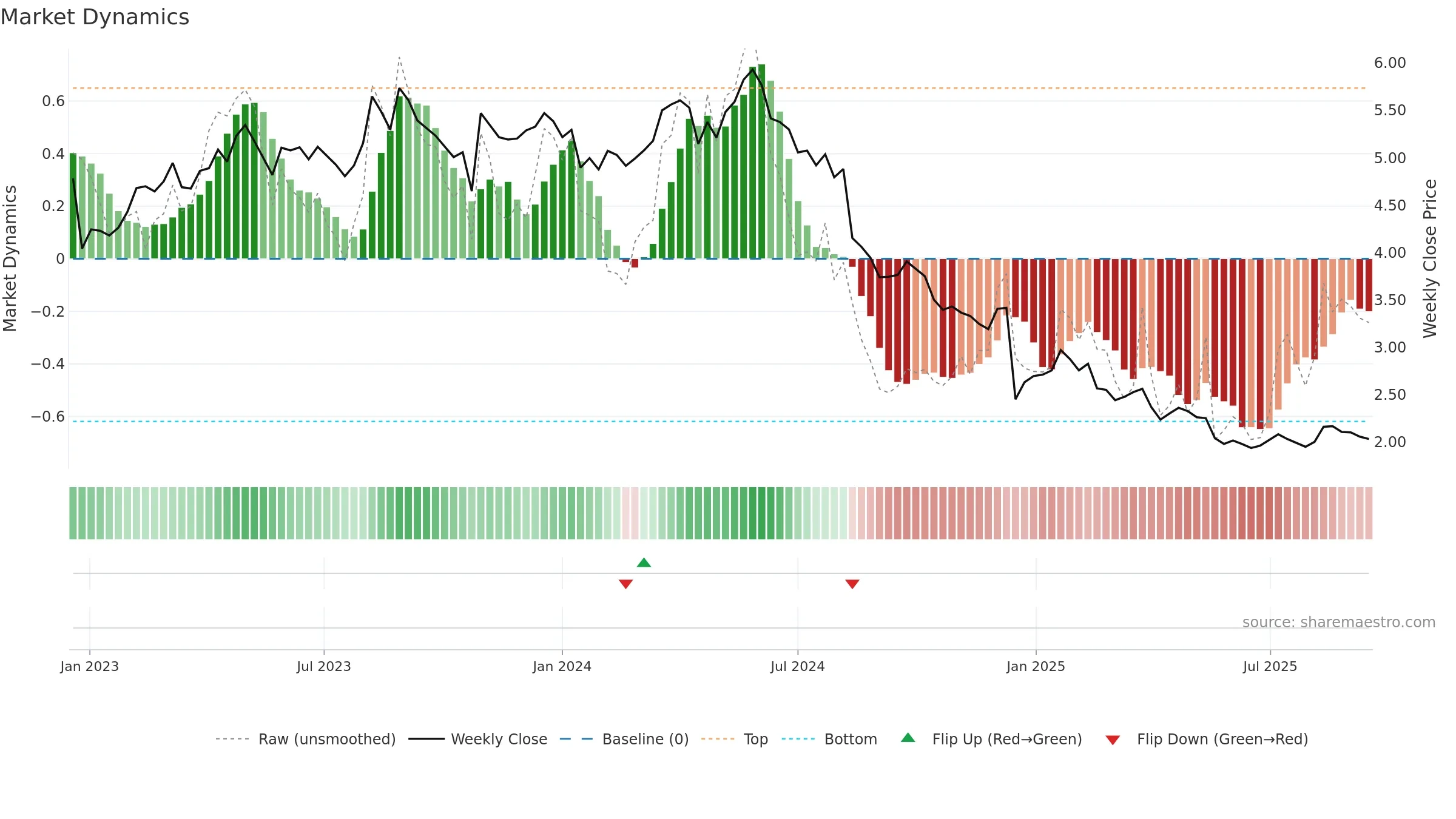Toggle the Raw (unsmoothed) legend entry
The height and width of the screenshot is (819, 1456).
click(306, 739)
